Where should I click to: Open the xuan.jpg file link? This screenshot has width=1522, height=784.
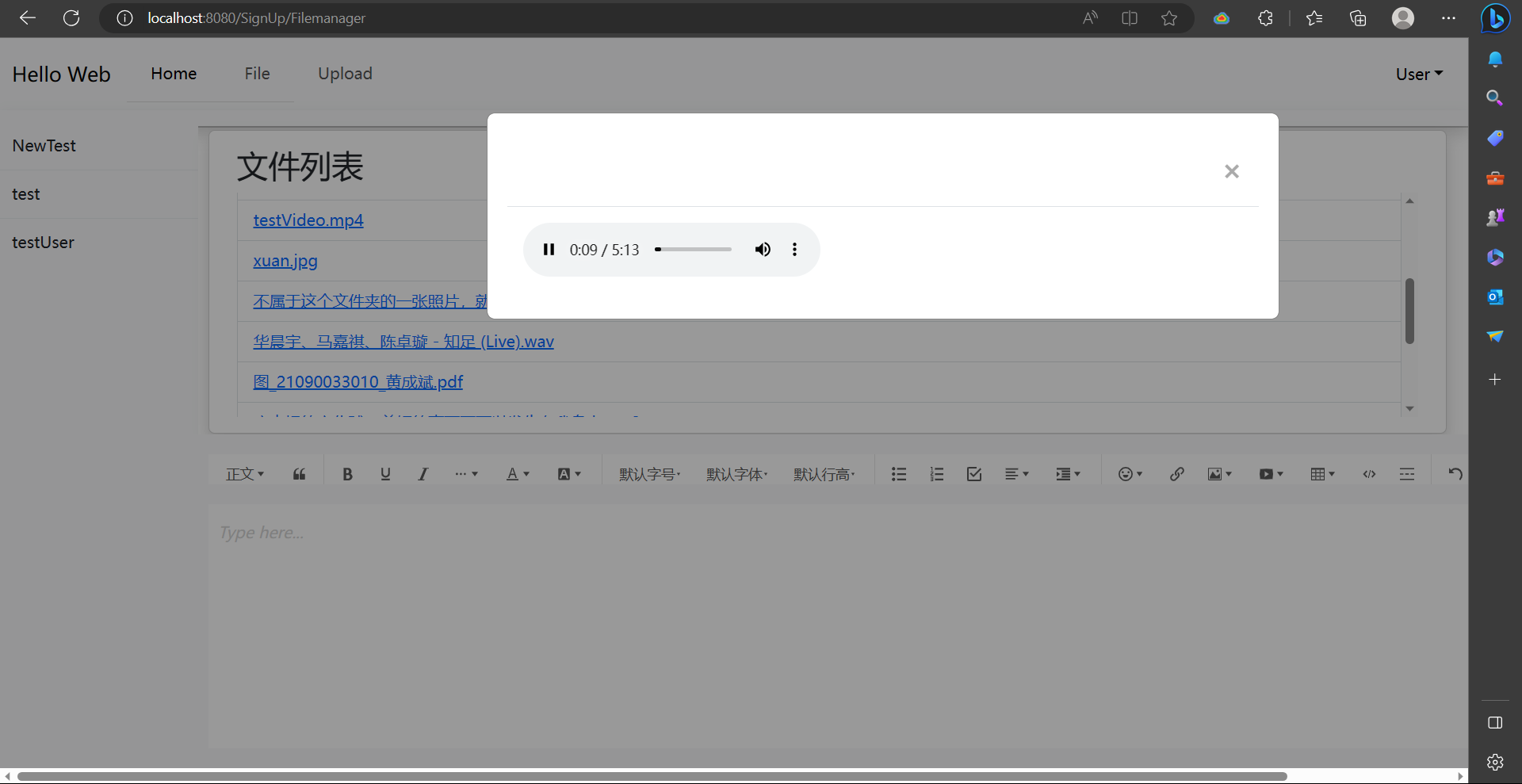pyautogui.click(x=285, y=261)
